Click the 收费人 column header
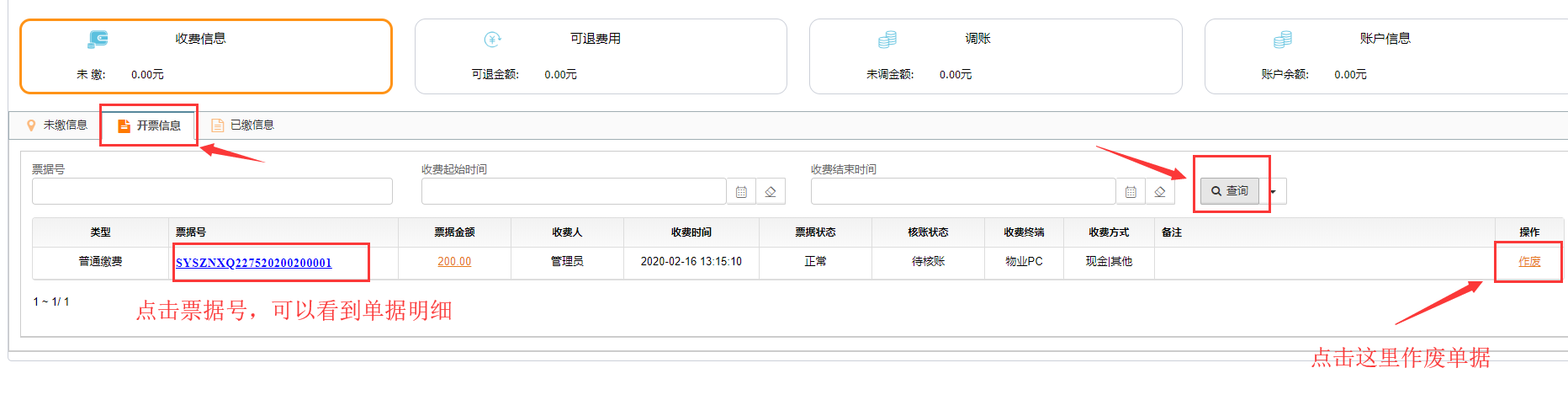Image resolution: width=1568 pixels, height=400 pixels. coord(567,232)
